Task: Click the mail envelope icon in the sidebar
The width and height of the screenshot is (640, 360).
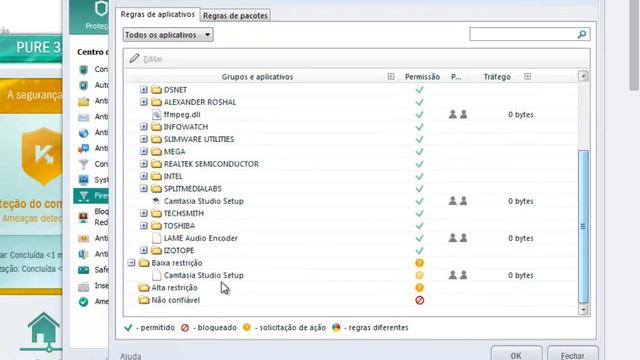Action: (x=83, y=118)
